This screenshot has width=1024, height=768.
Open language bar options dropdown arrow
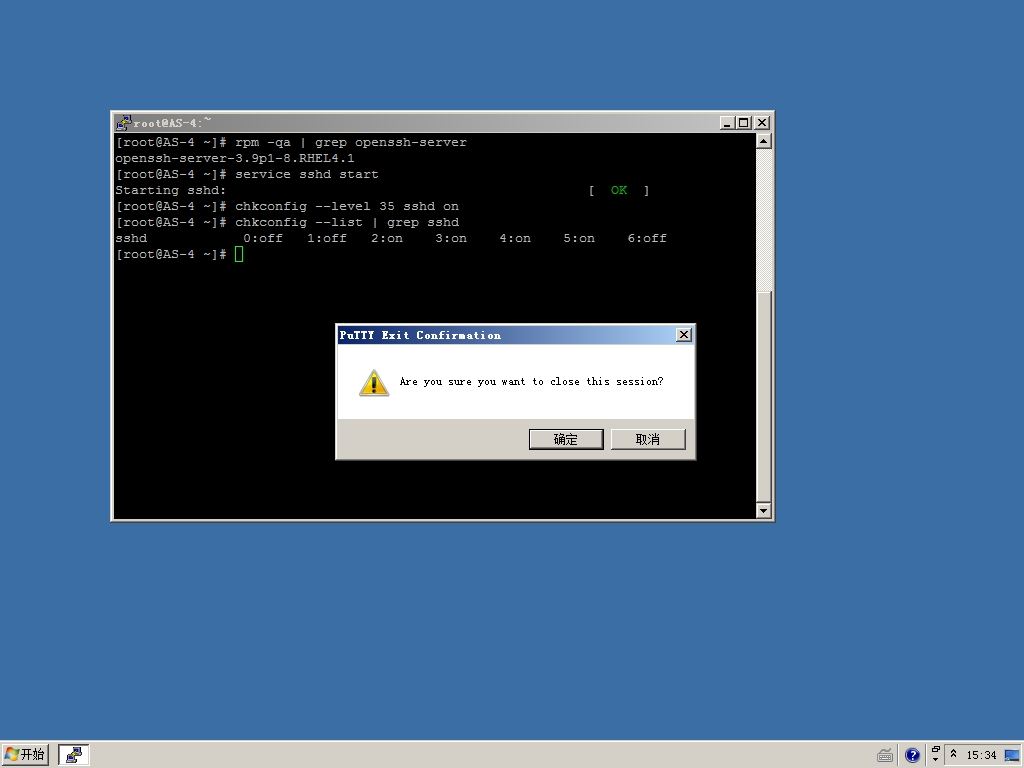[935, 760]
